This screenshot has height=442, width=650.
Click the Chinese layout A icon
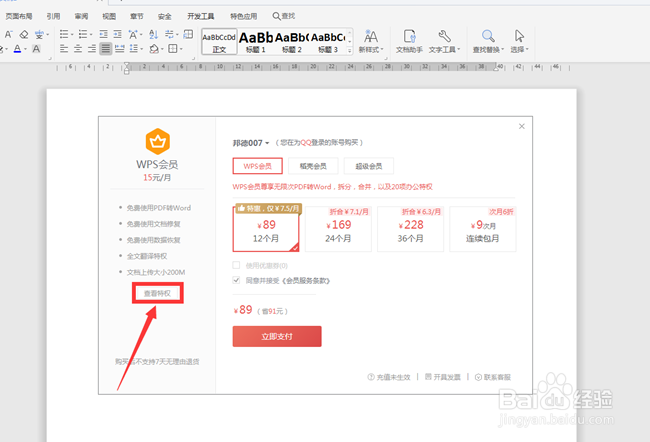[x=133, y=34]
